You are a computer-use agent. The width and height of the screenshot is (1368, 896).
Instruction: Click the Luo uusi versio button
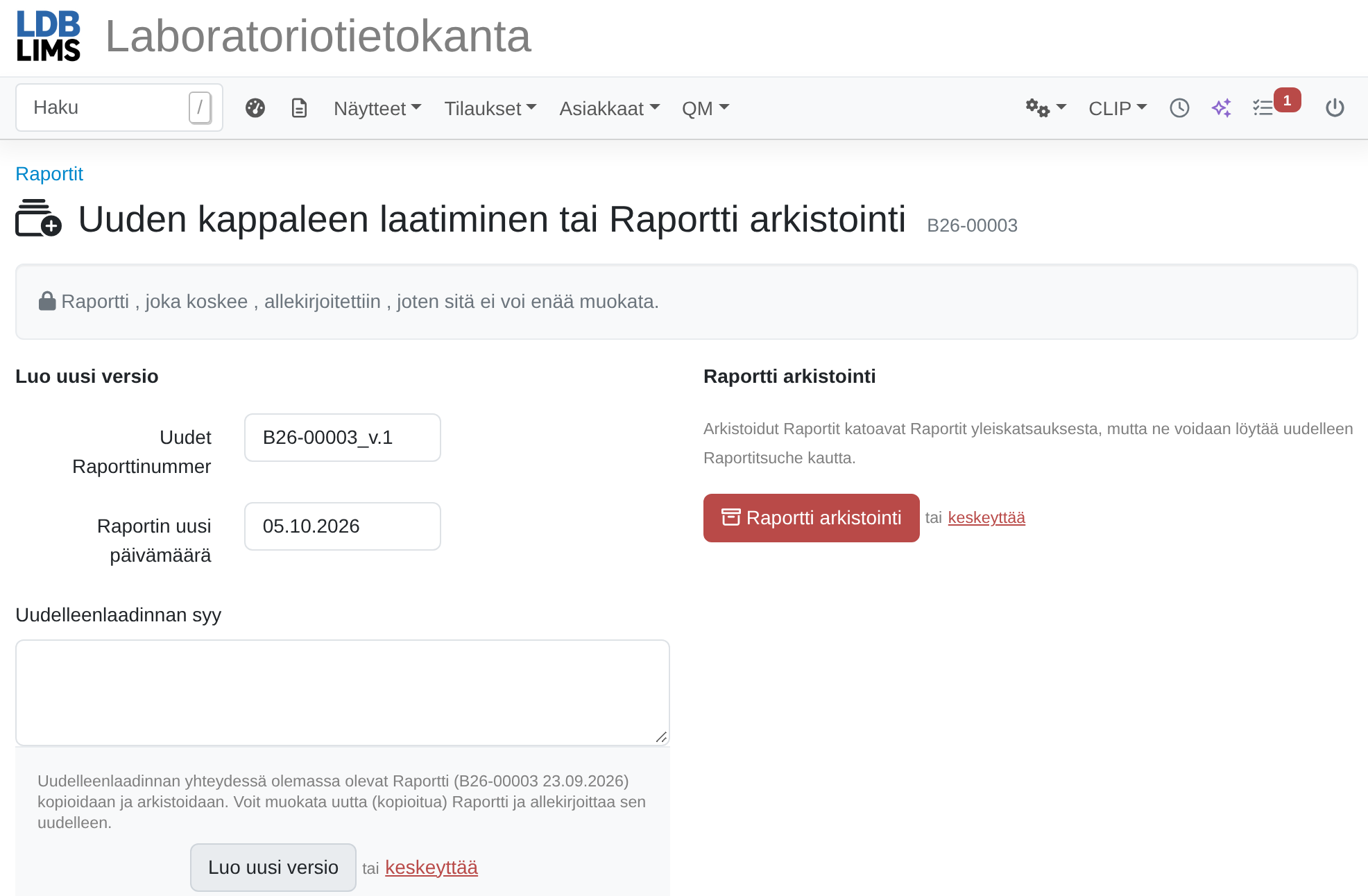(273, 868)
